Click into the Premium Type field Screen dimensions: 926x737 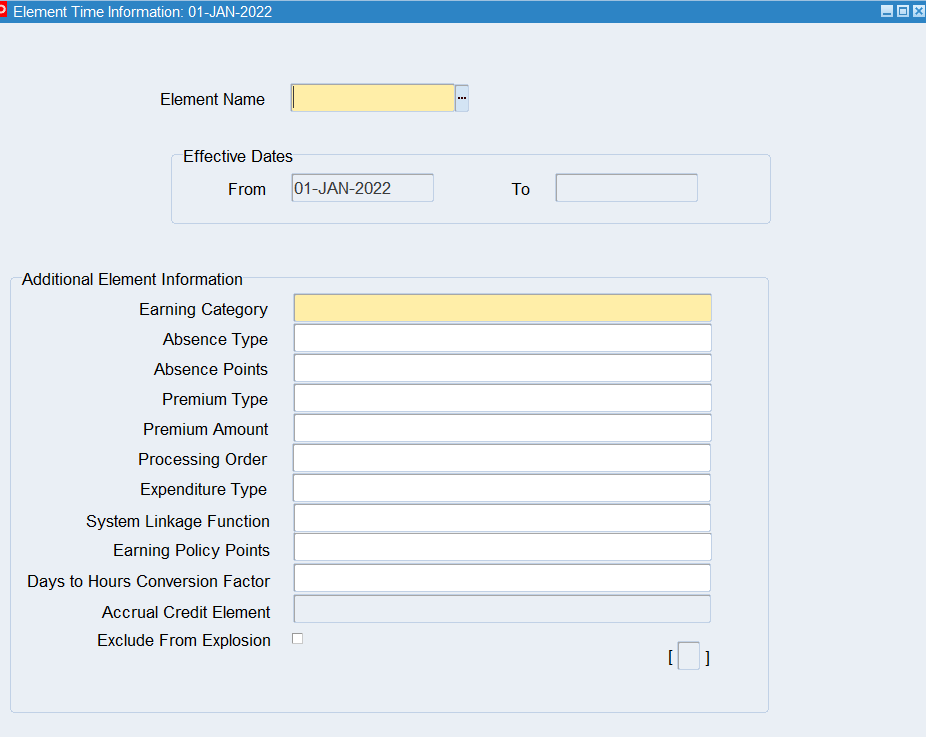pos(502,398)
